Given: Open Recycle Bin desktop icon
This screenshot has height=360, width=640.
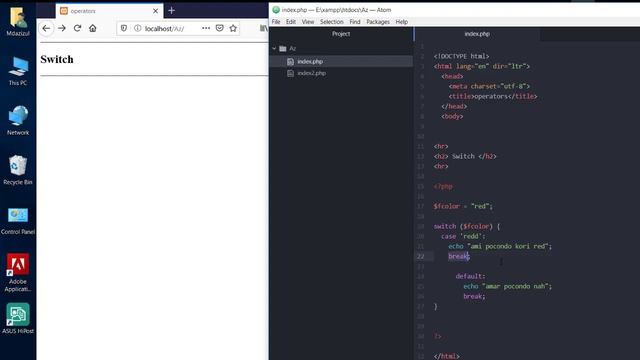Looking at the screenshot, I should click(x=18, y=170).
